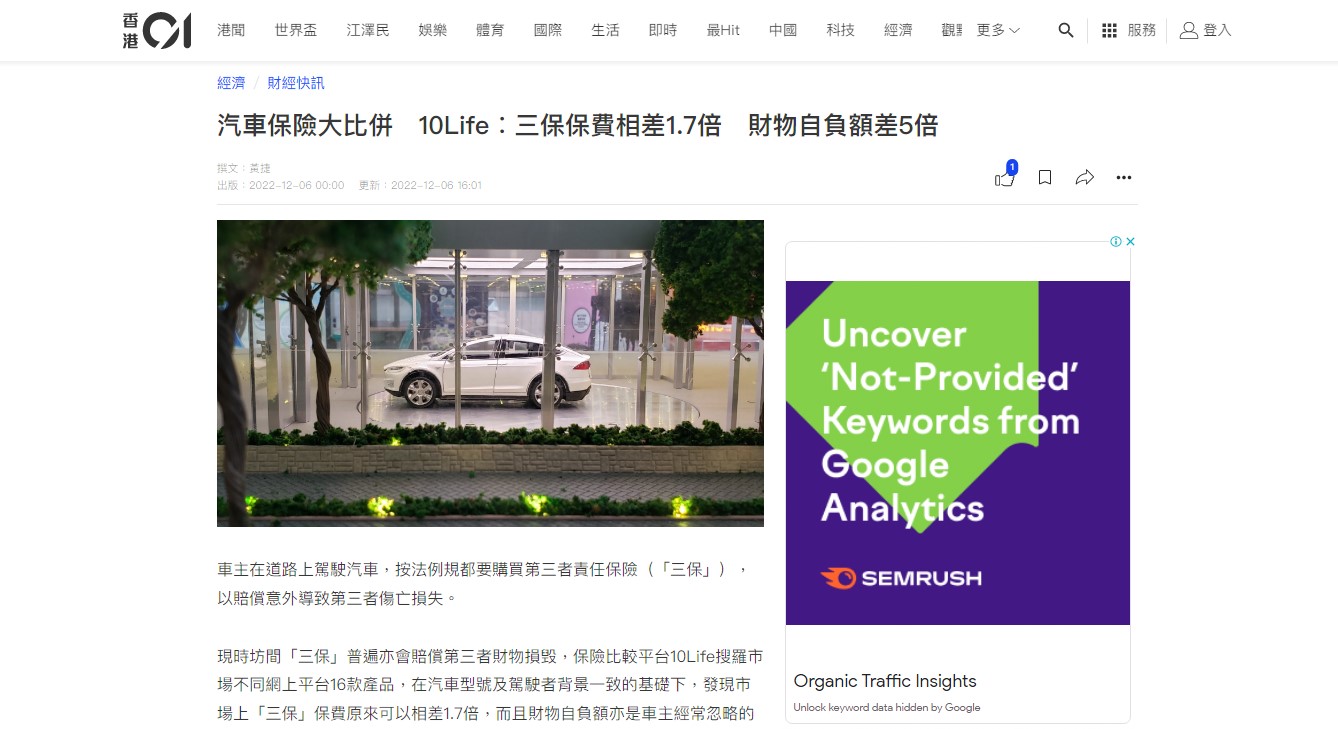This screenshot has height=729, width=1338.
Task: Go to the 港聞 section
Action: pos(231,31)
